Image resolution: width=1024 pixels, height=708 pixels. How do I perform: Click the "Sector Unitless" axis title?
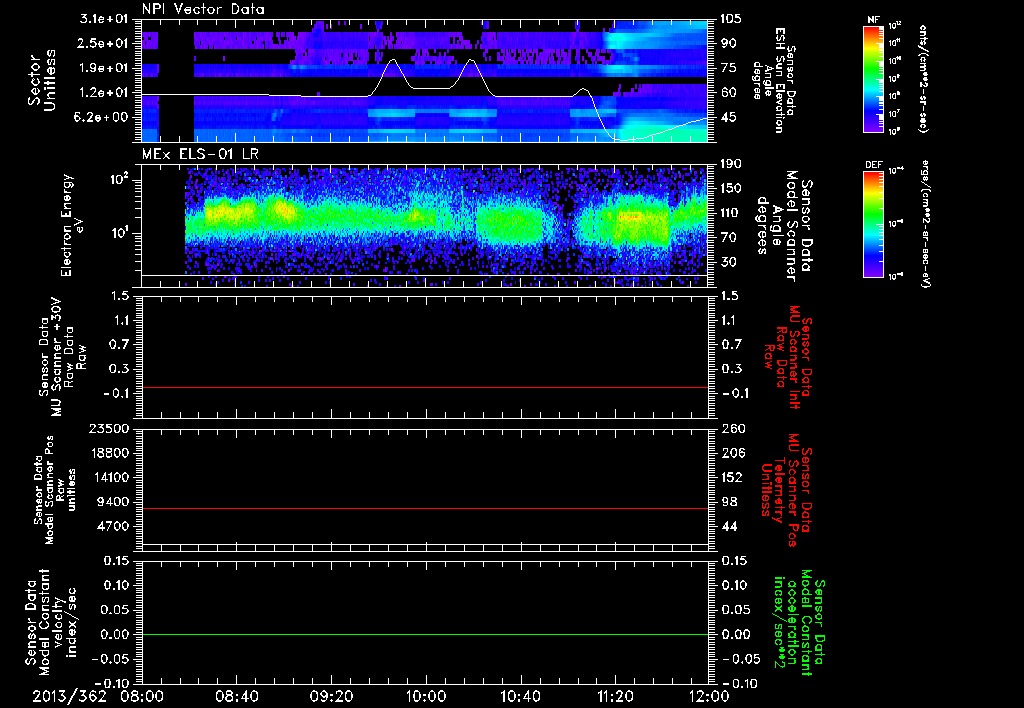coord(42,80)
